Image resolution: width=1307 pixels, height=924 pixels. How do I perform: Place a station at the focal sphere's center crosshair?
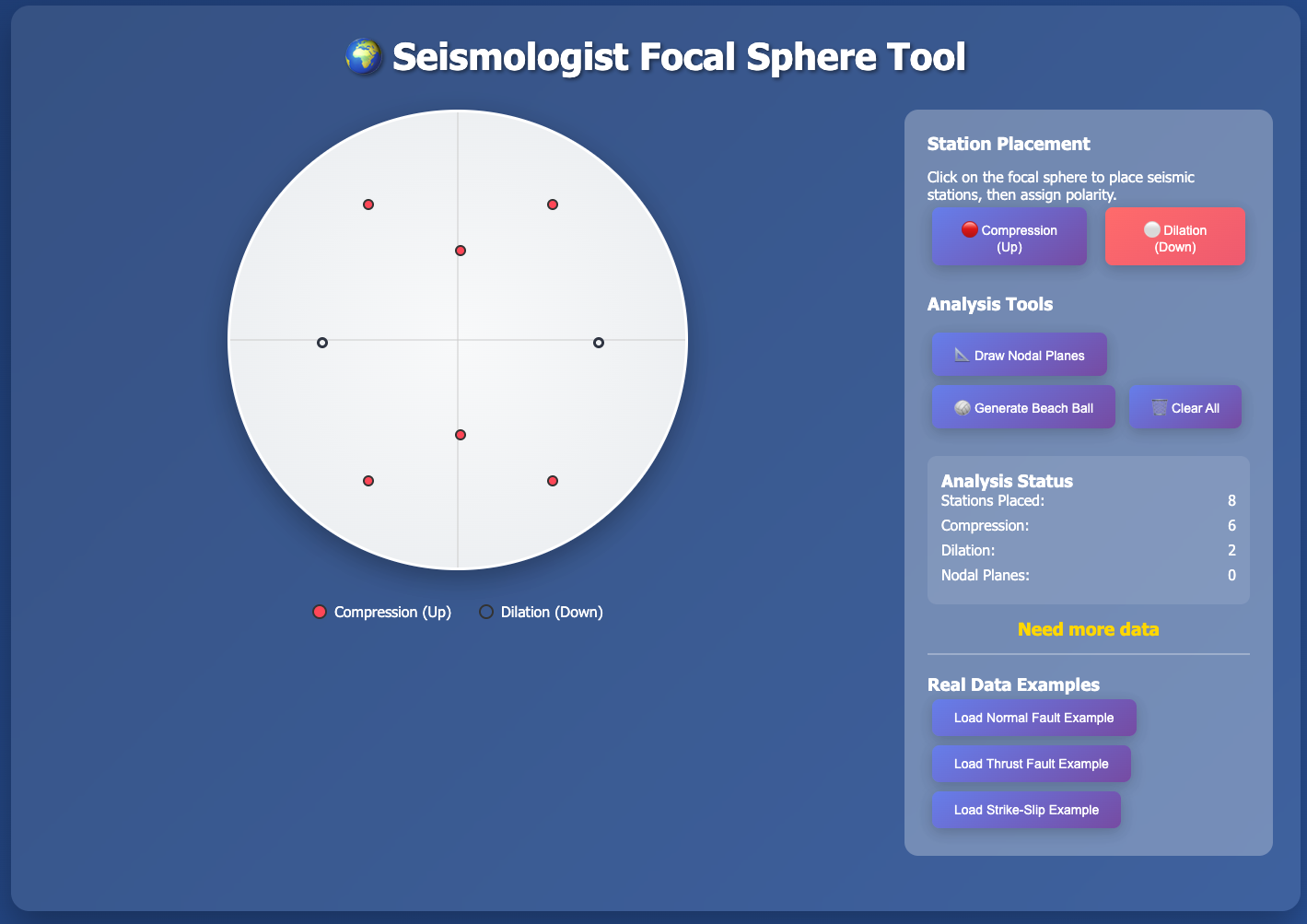coord(458,340)
